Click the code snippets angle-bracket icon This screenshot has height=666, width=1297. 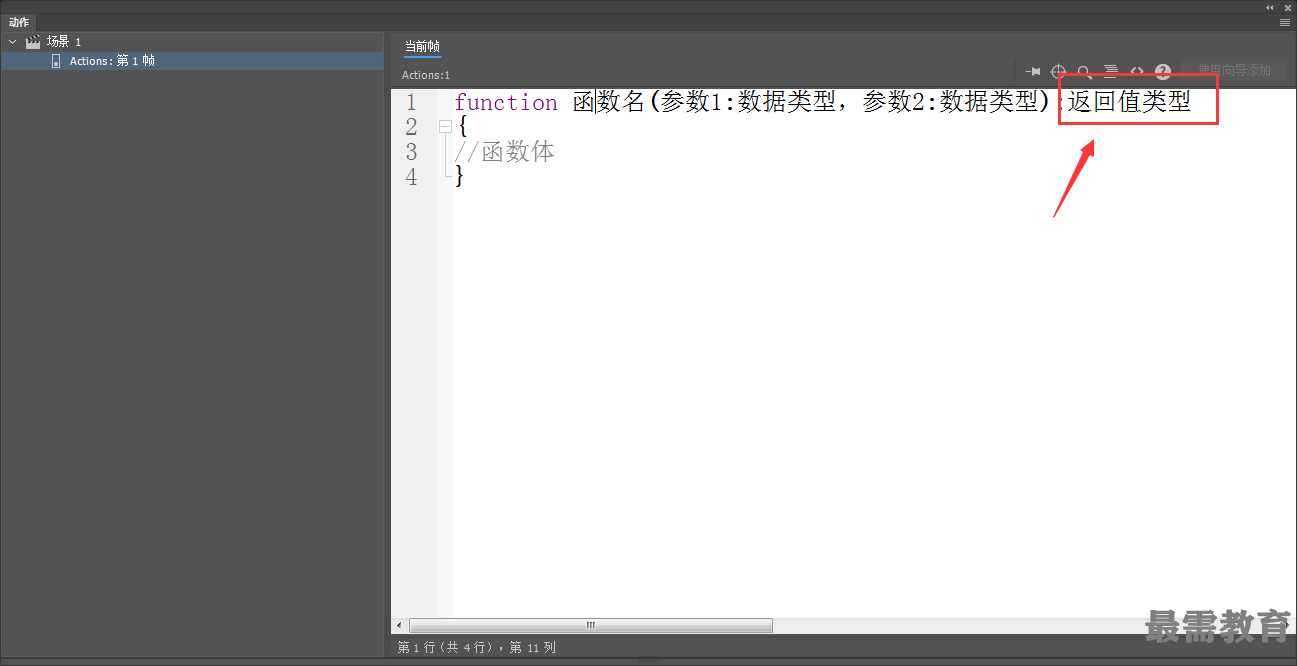click(x=1137, y=72)
